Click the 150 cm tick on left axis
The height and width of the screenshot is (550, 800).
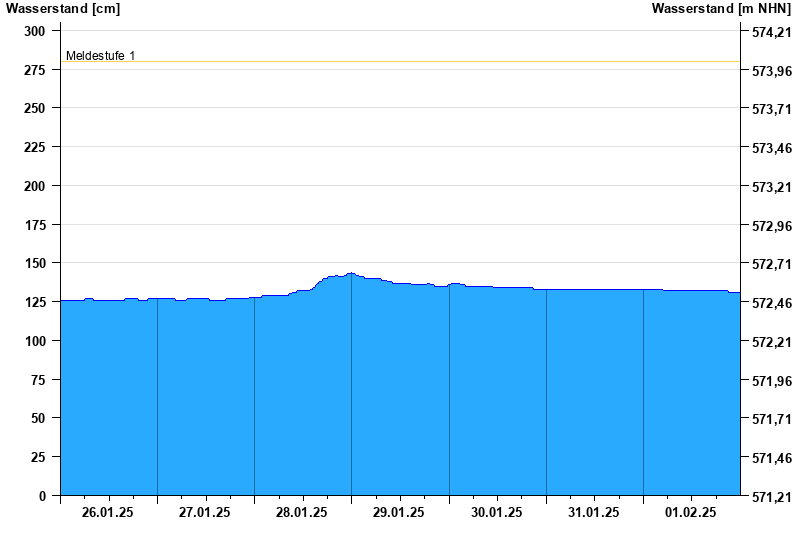[x=35, y=263]
